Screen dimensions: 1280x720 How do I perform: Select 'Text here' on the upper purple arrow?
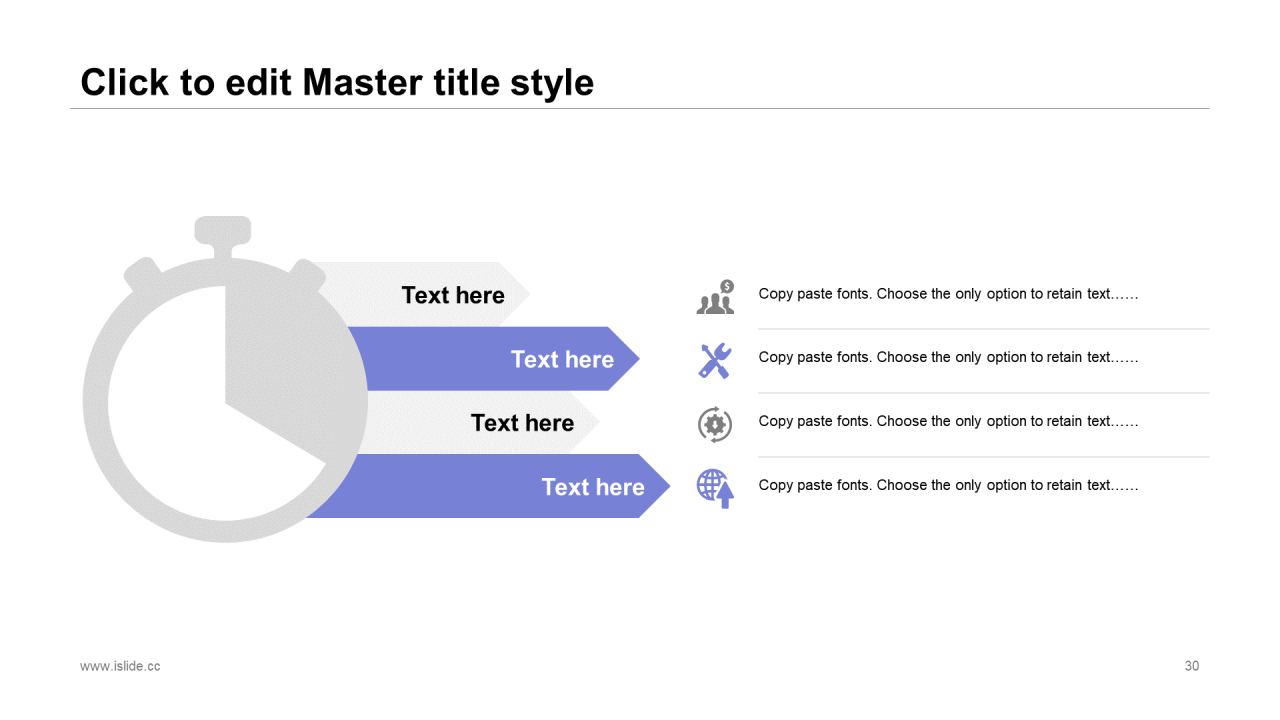pyautogui.click(x=562, y=359)
